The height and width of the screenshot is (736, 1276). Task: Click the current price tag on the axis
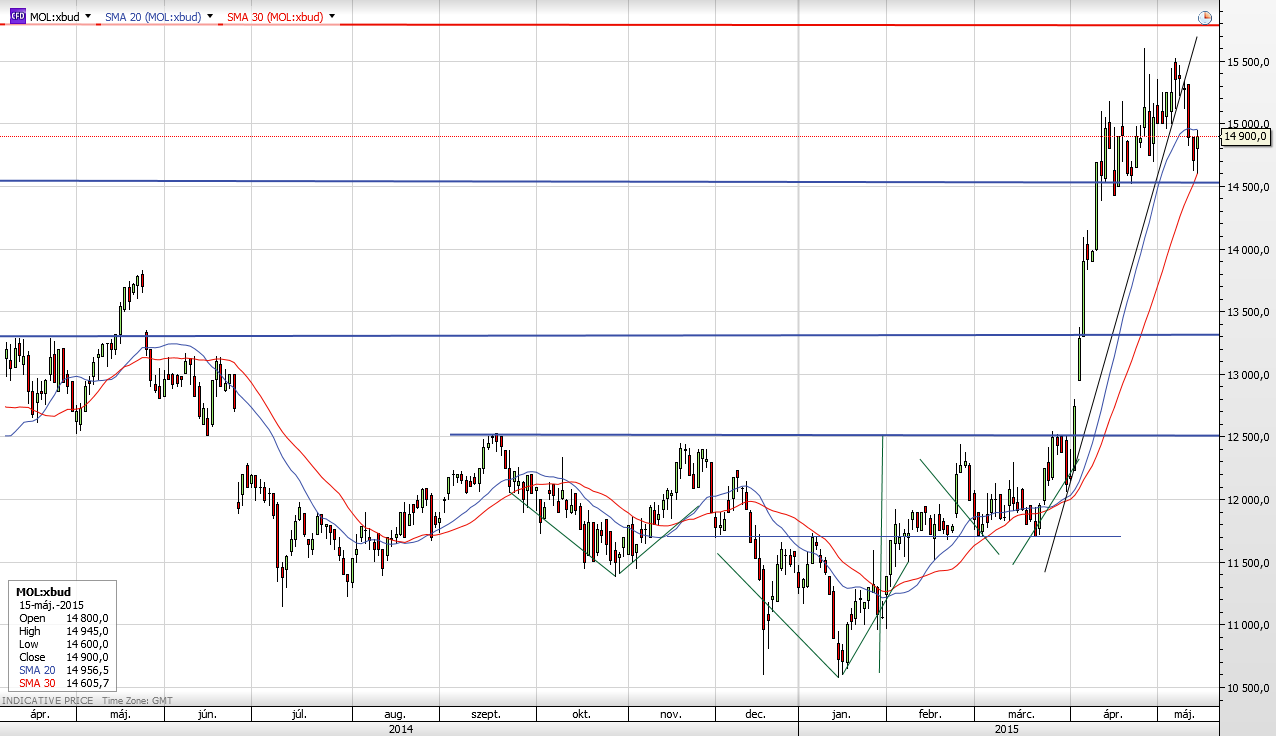coord(1246,136)
